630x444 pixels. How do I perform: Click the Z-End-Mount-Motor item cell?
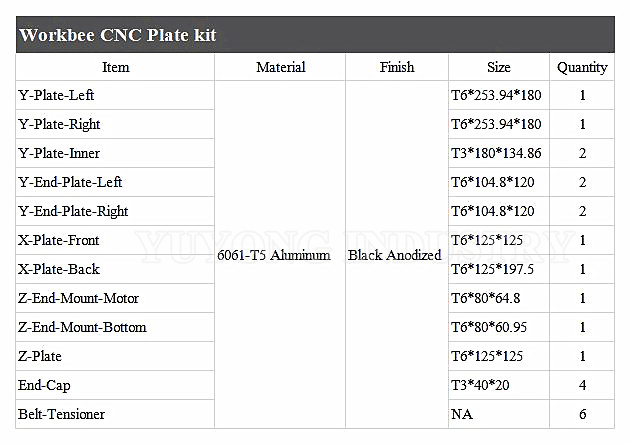tap(115, 298)
